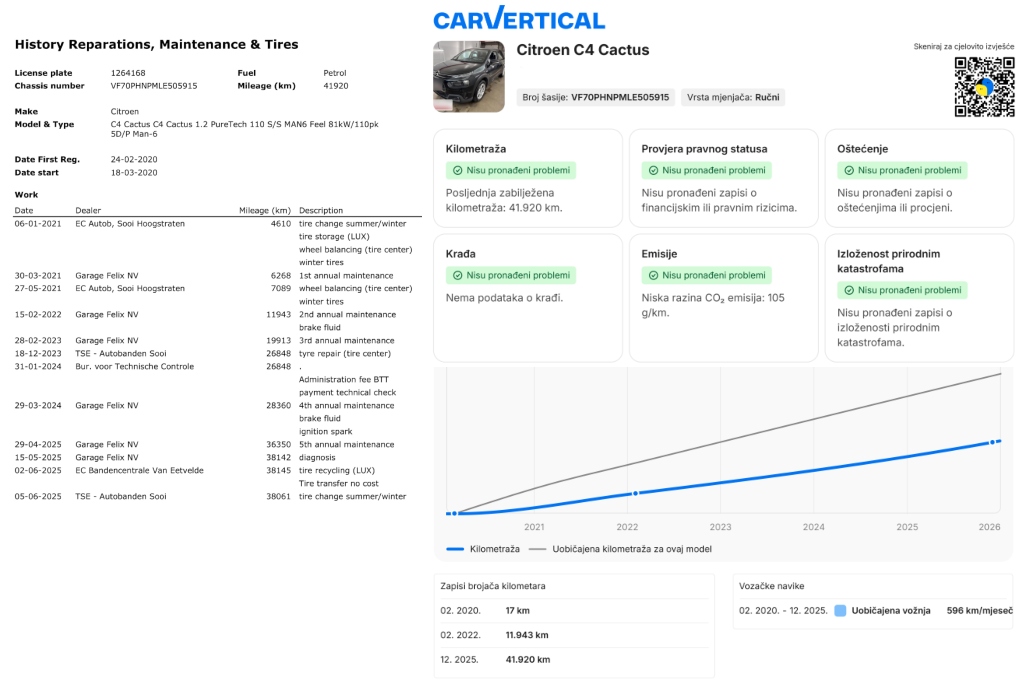The width and height of the screenshot is (1024, 682).
Task: Click the 12. 2025. odometer record row
Action: point(574,660)
